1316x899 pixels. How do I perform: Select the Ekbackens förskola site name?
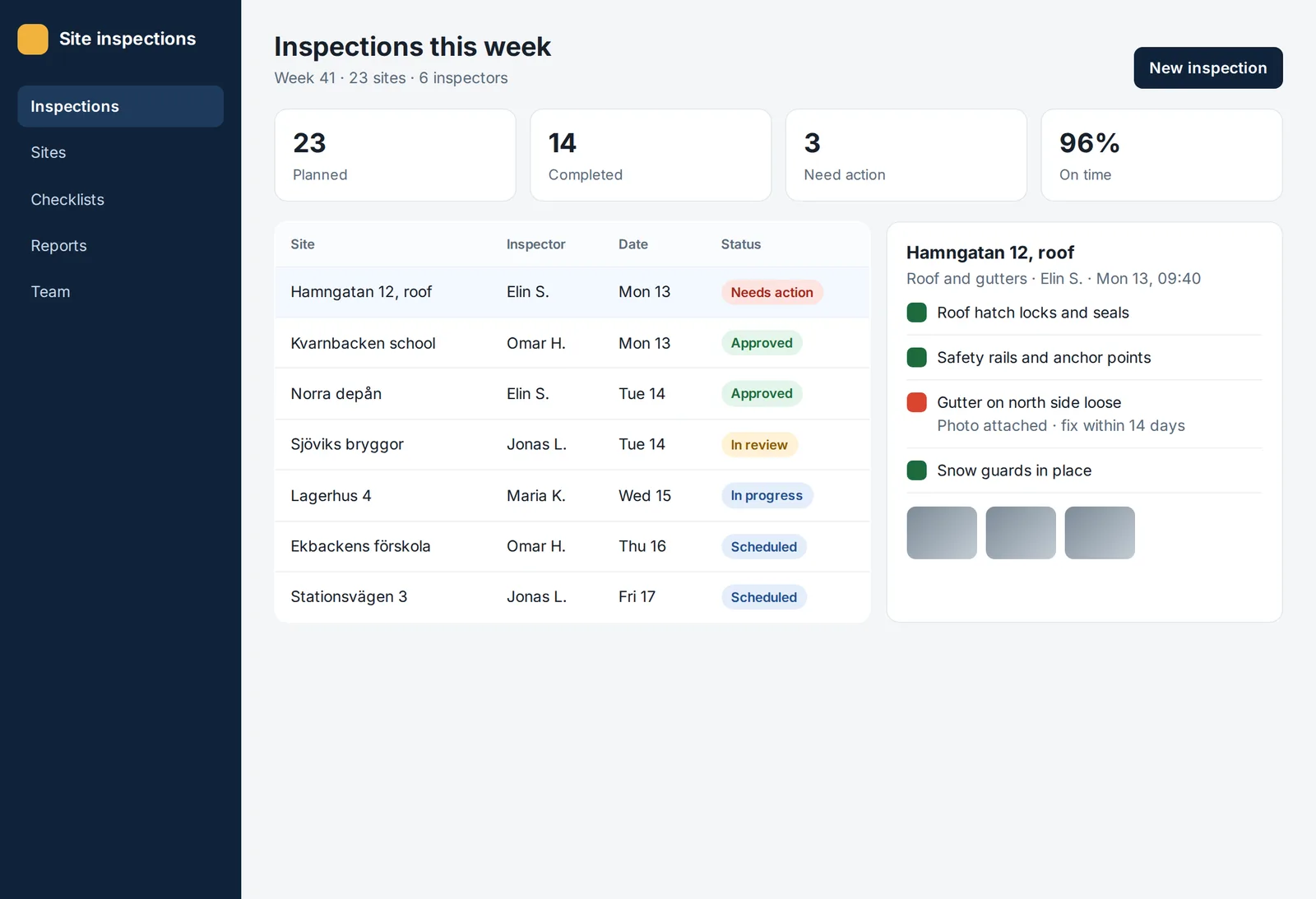click(x=360, y=546)
